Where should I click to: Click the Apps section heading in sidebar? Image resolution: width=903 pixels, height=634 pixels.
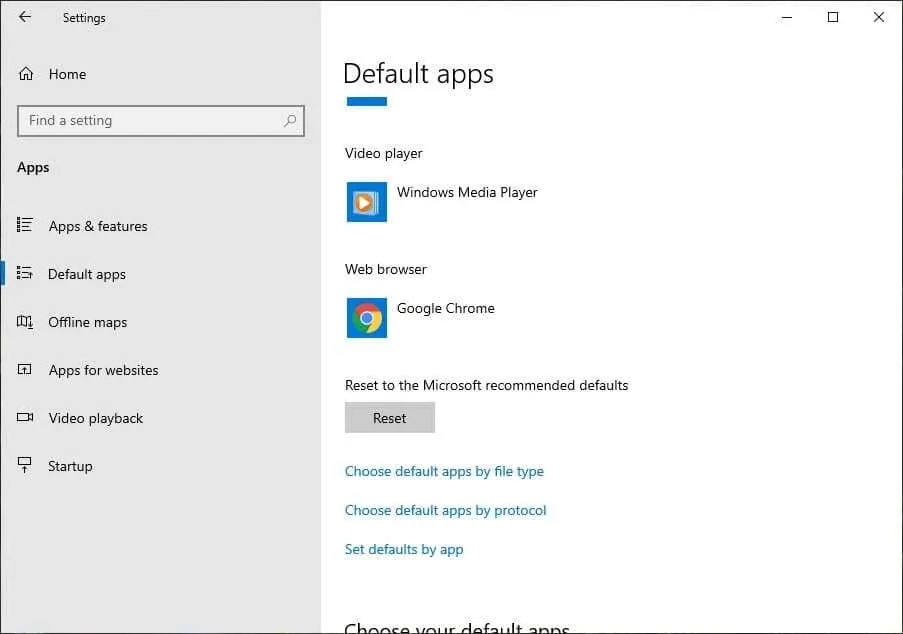tap(33, 168)
